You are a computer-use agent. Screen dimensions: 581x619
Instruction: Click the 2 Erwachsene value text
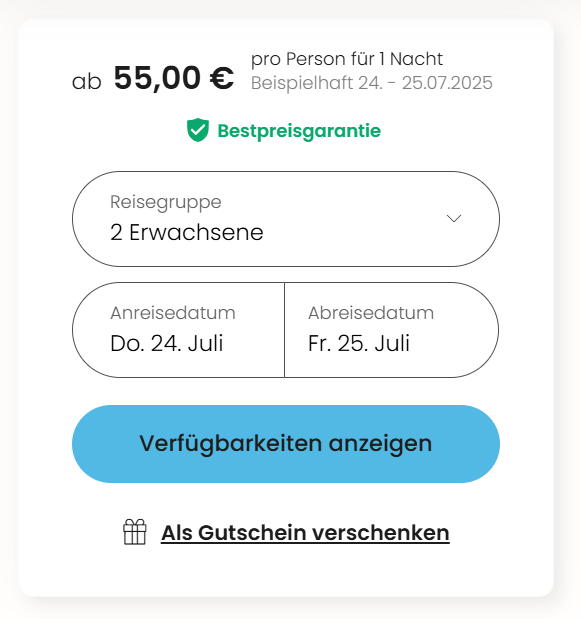point(187,232)
